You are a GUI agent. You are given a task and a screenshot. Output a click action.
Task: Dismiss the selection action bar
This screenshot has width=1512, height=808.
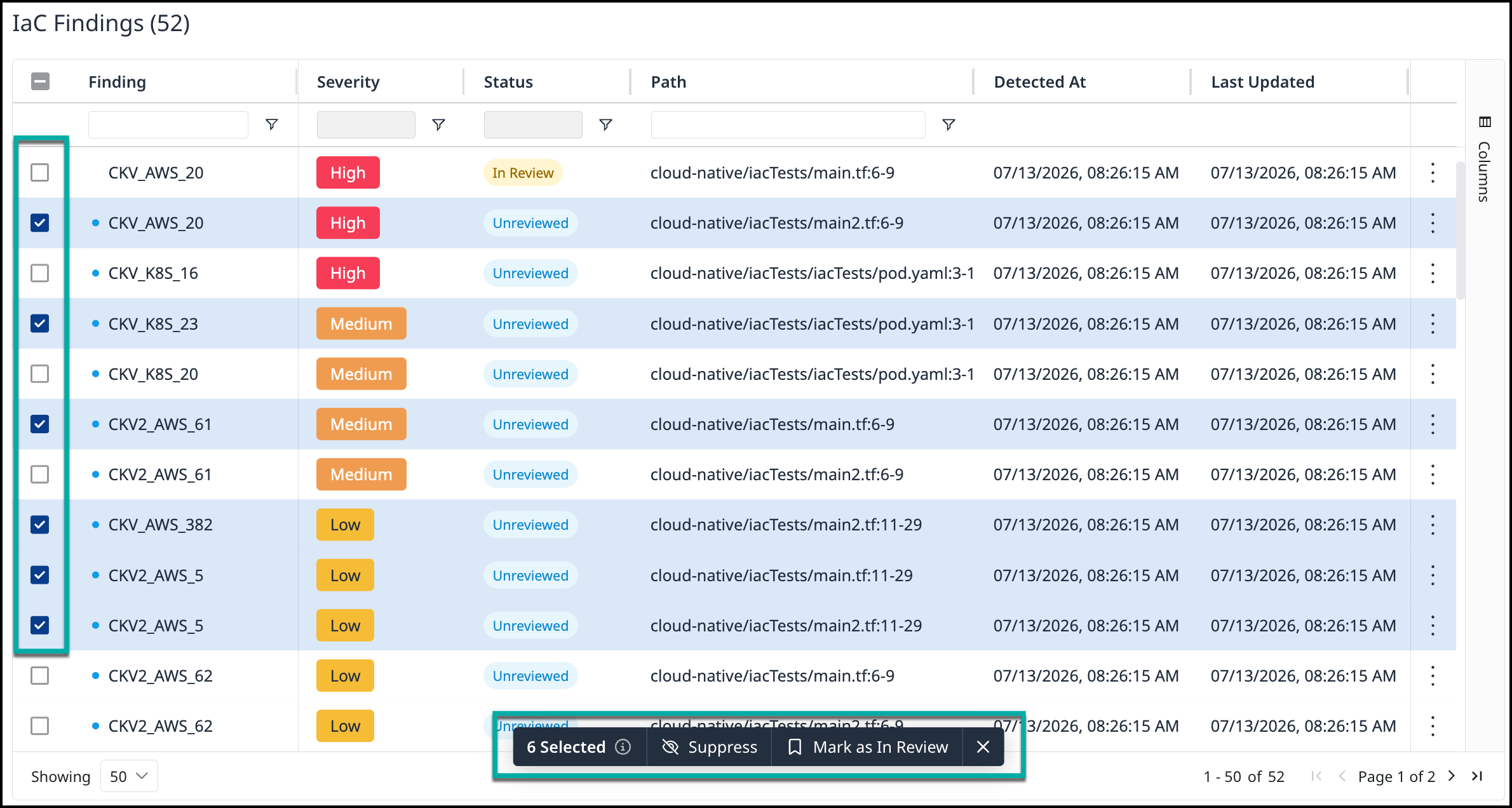pos(983,747)
